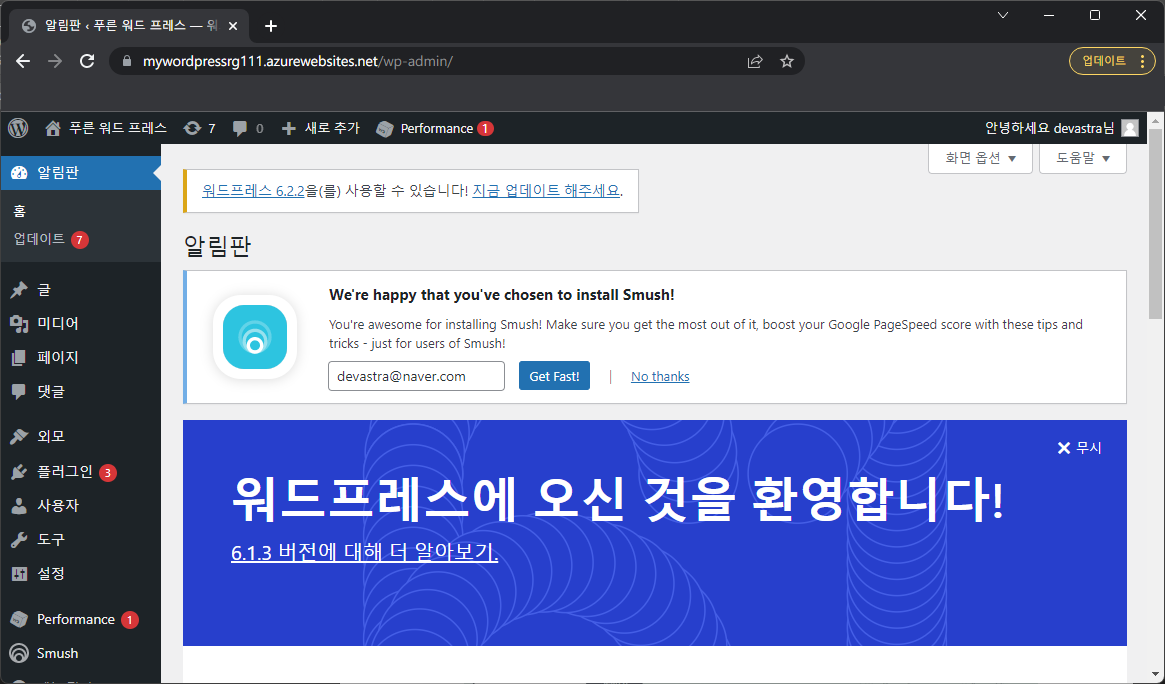Expand the 화면 옵션 screen options panel
This screenshot has height=684, width=1165.
click(x=980, y=158)
